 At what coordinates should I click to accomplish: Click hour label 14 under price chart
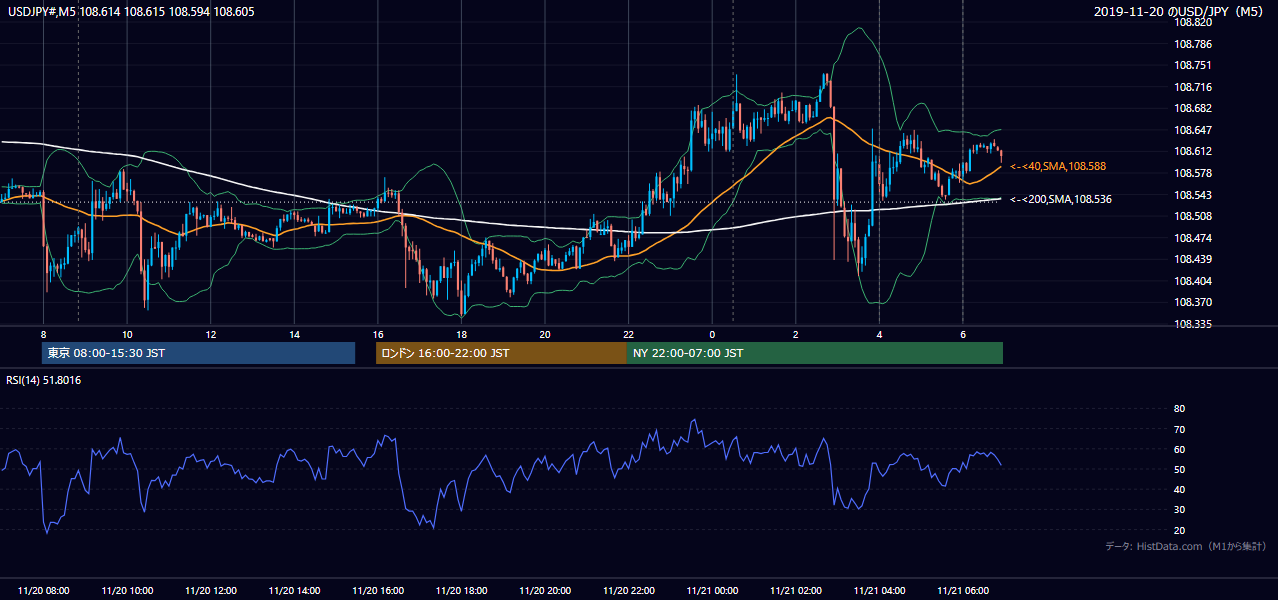click(x=294, y=334)
